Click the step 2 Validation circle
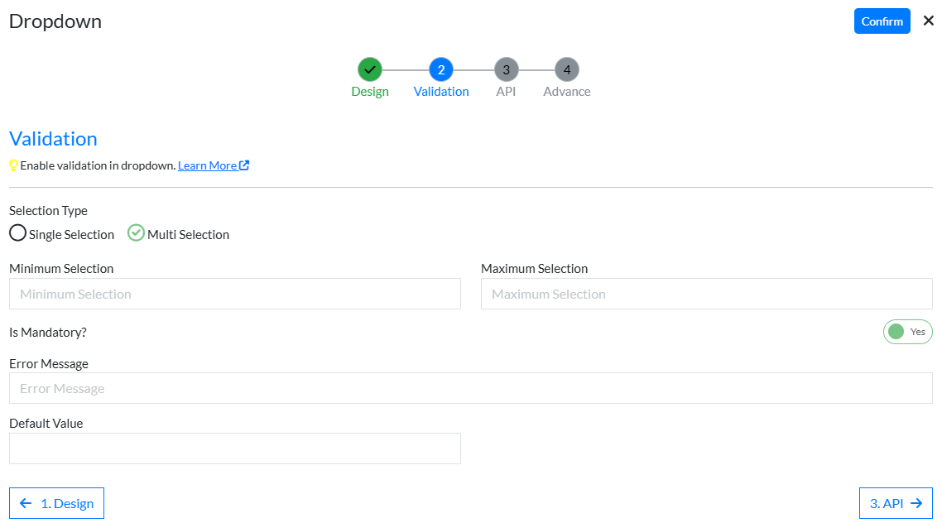Image resolution: width=942 pixels, height=527 pixels. point(441,69)
